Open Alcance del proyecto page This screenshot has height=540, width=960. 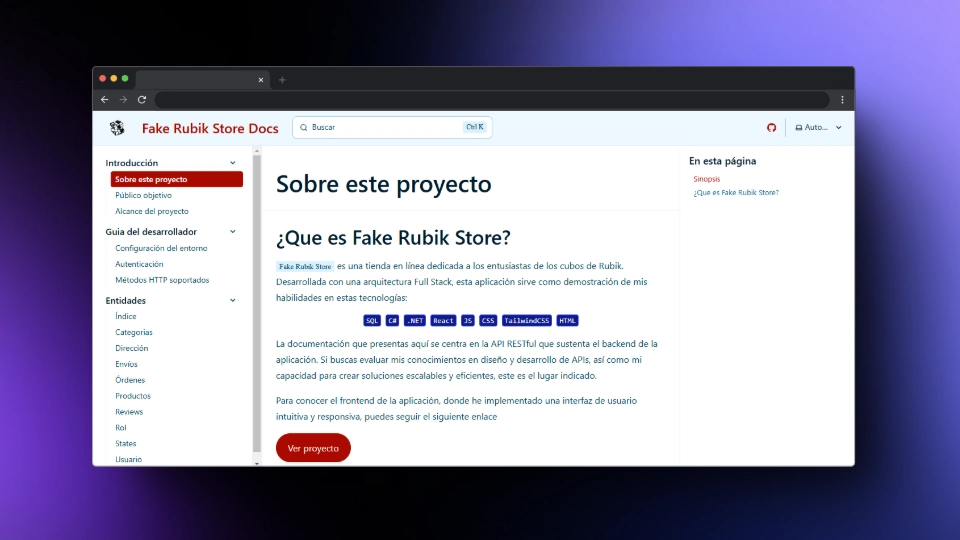pos(152,211)
